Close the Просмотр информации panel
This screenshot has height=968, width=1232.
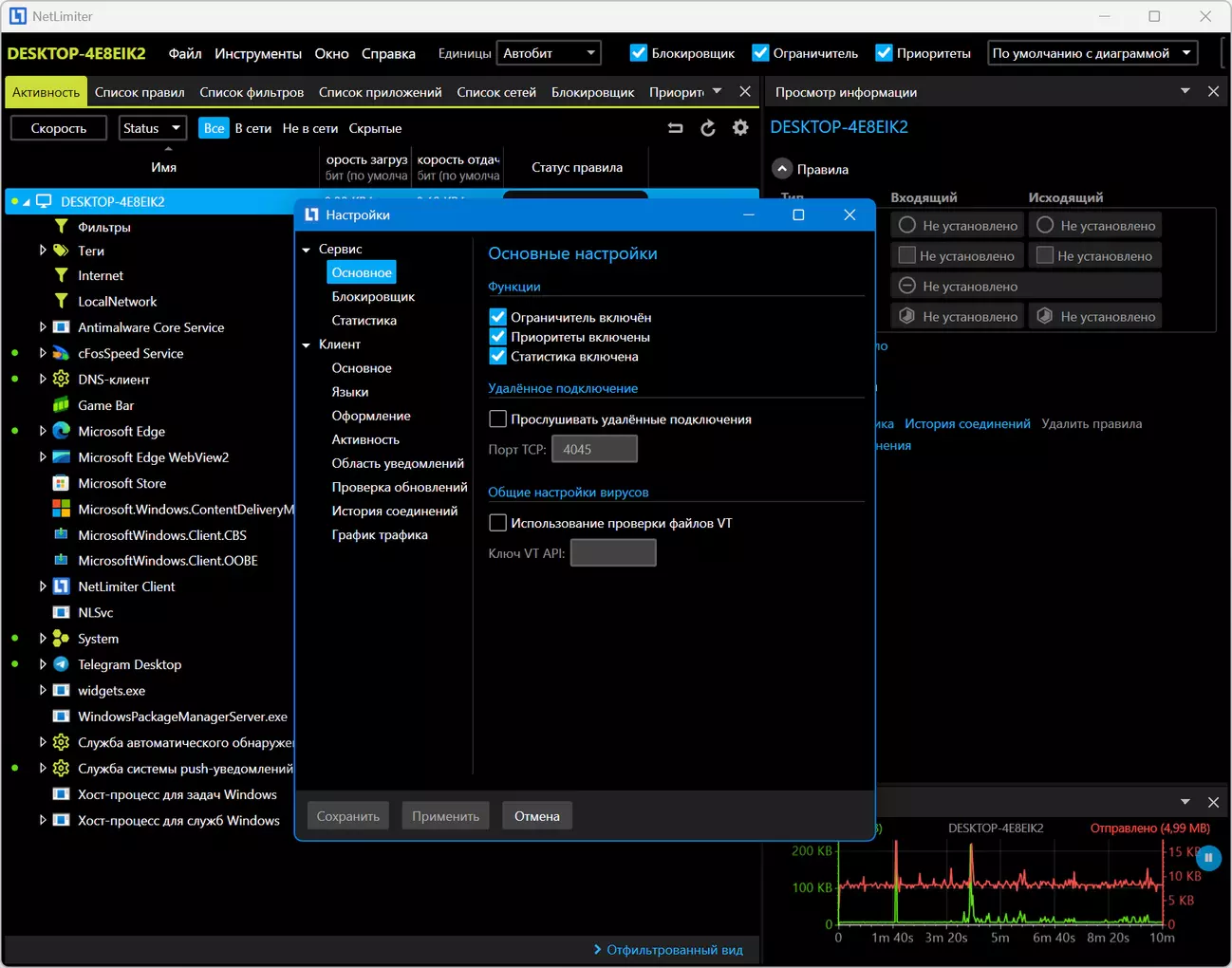point(1213,91)
